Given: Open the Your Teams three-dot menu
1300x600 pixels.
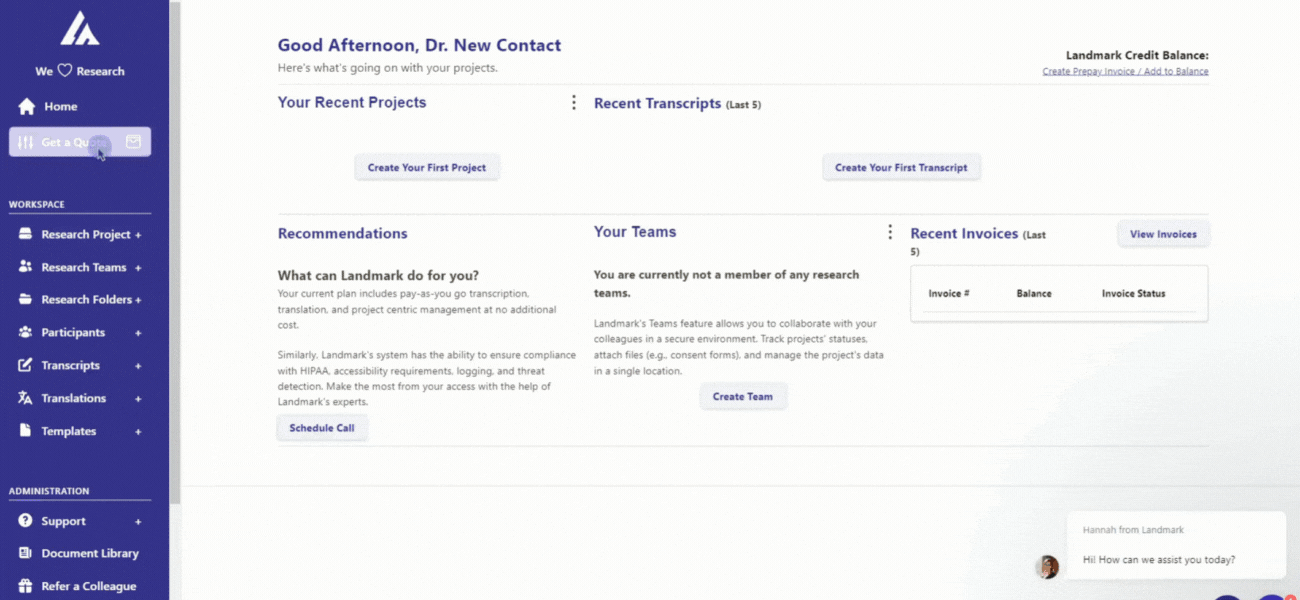Looking at the screenshot, I should [x=890, y=232].
